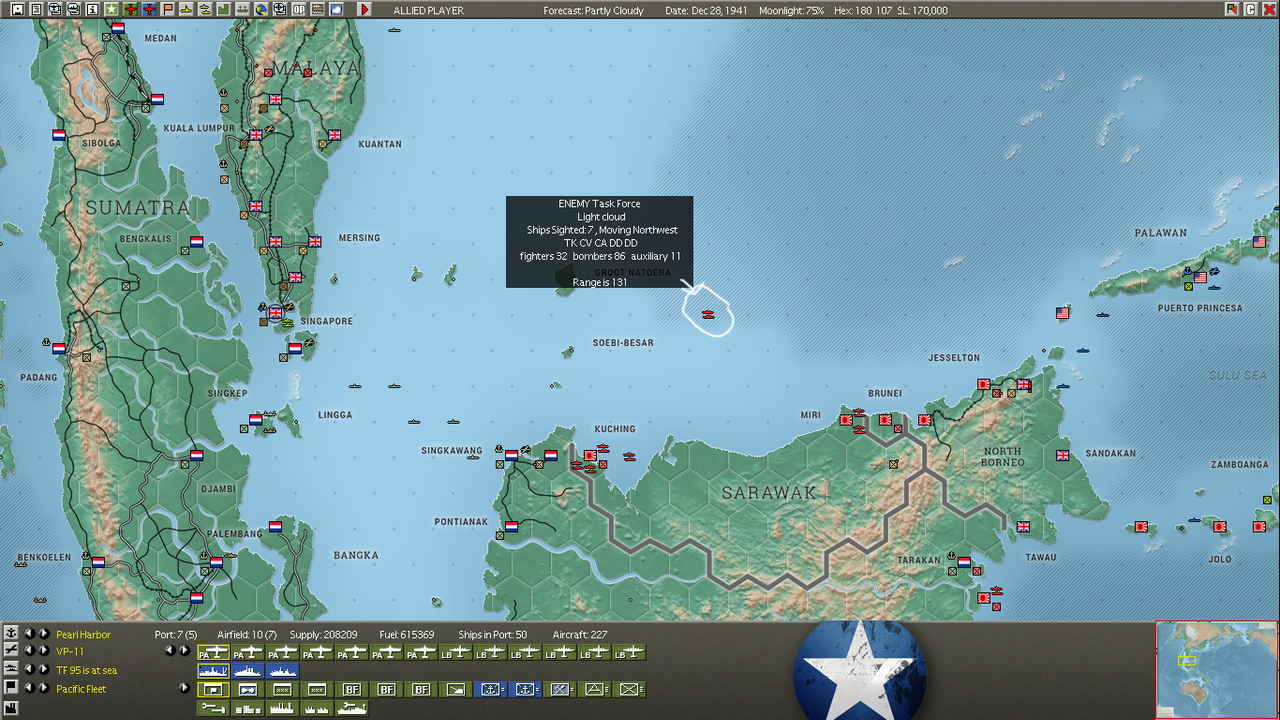Click the factory icon in bottom-left panel
This screenshot has width=1280, height=720.
(12, 708)
